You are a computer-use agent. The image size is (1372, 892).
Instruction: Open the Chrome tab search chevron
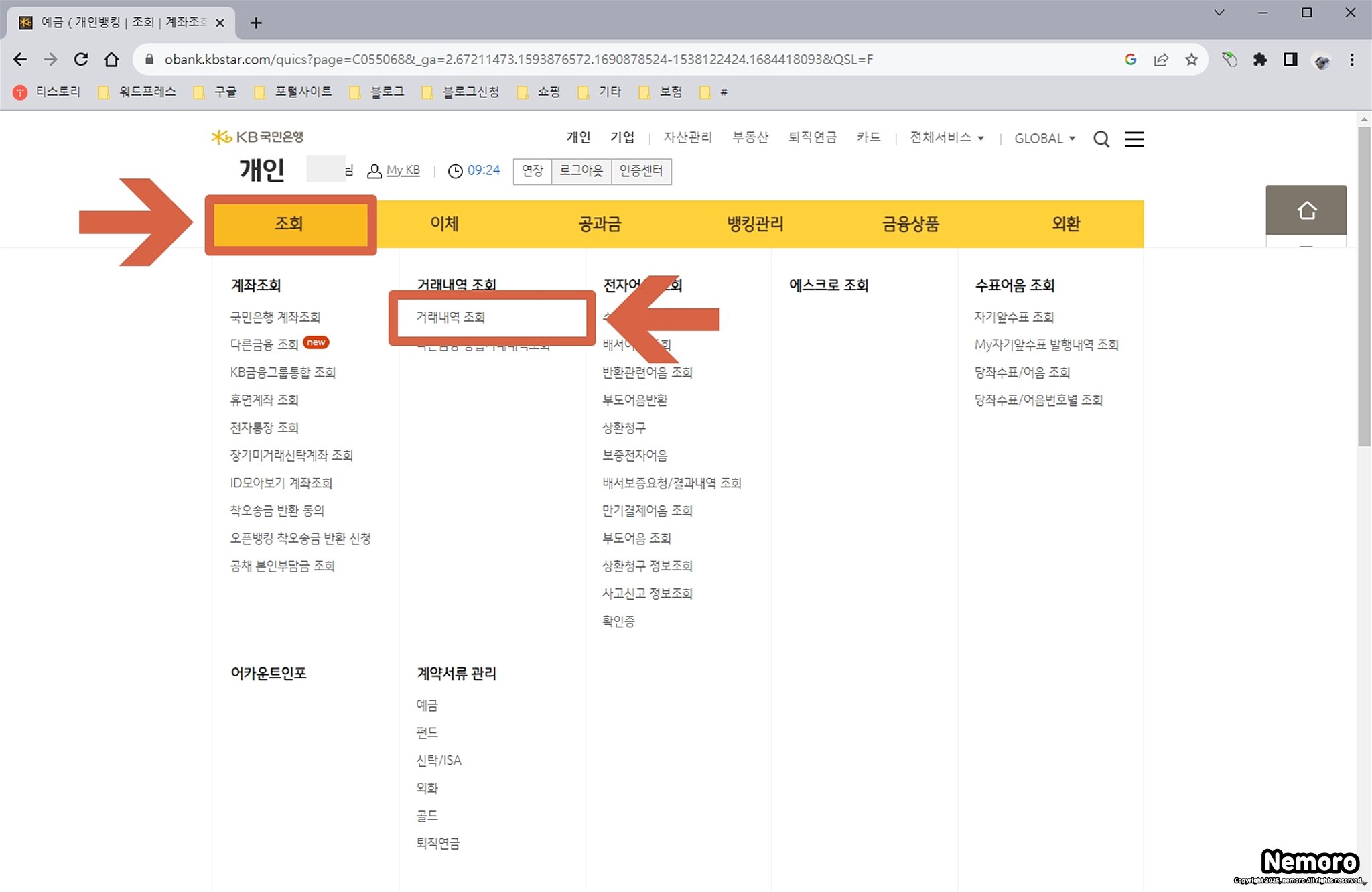click(x=1219, y=13)
